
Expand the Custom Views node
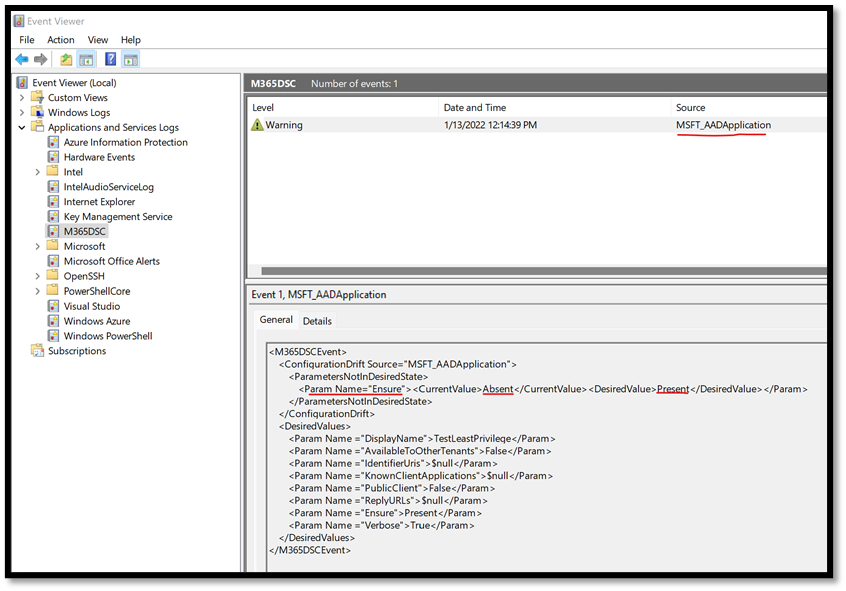pyautogui.click(x=22, y=98)
